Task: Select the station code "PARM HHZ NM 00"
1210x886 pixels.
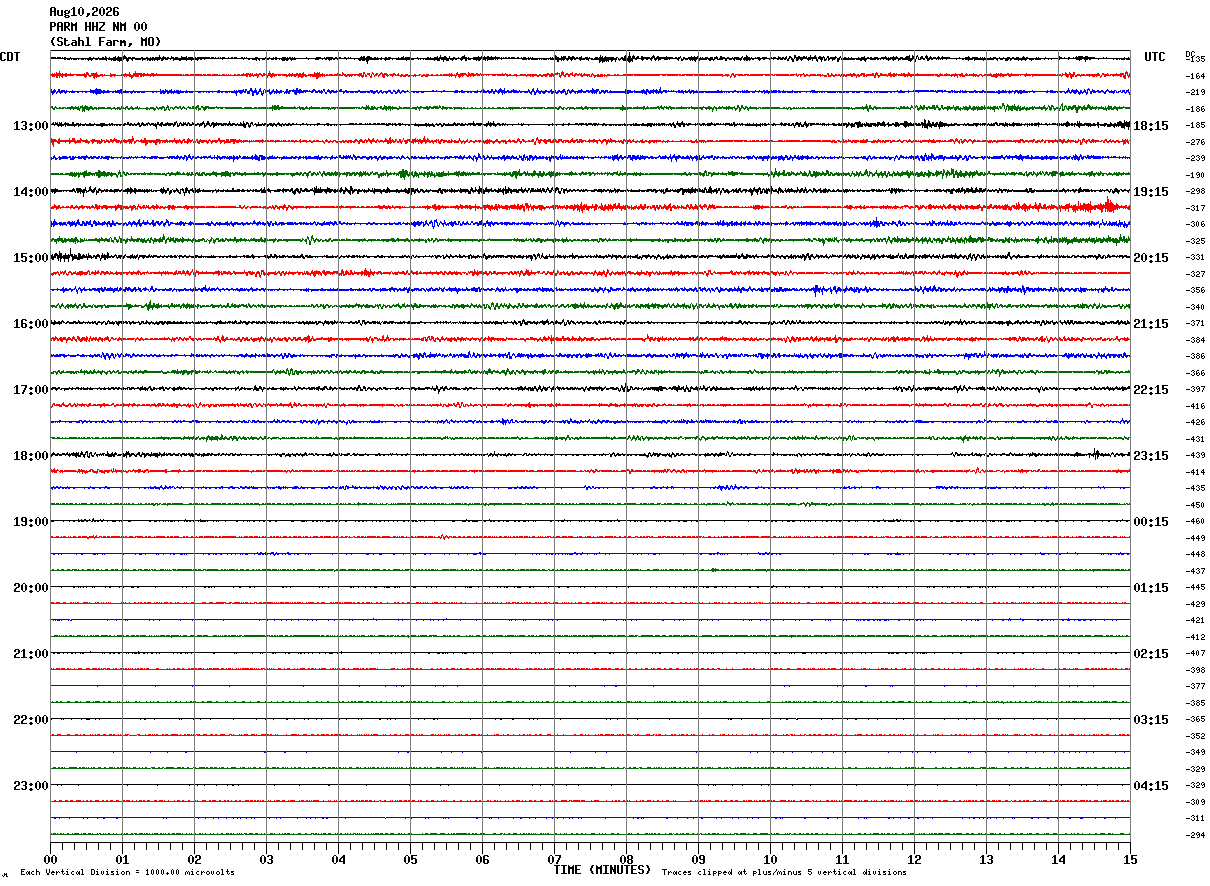Action: (98, 27)
